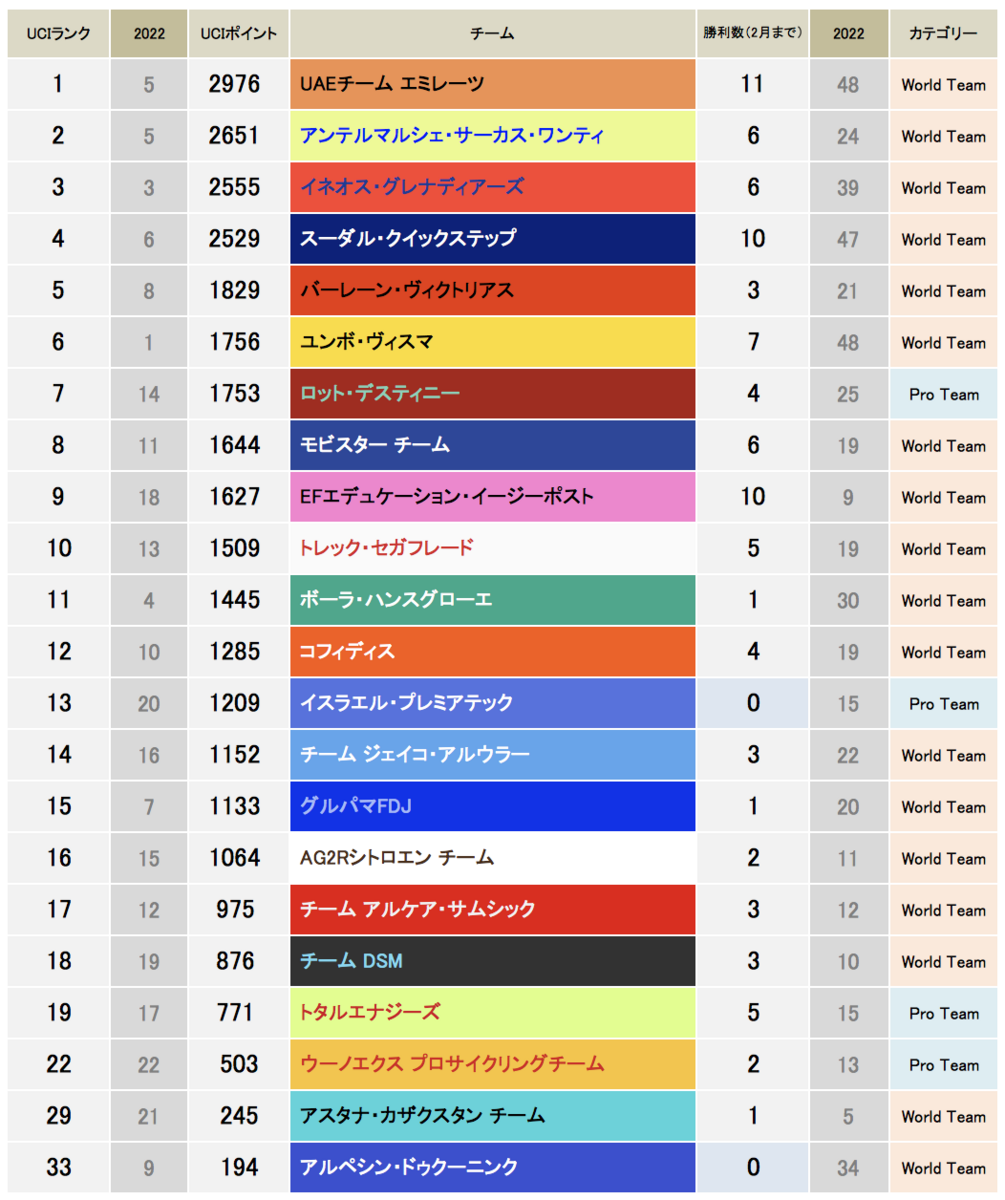The height and width of the screenshot is (1200, 1005).
Task: Click the 2555 UCI points value
Action: pyautogui.click(x=234, y=188)
